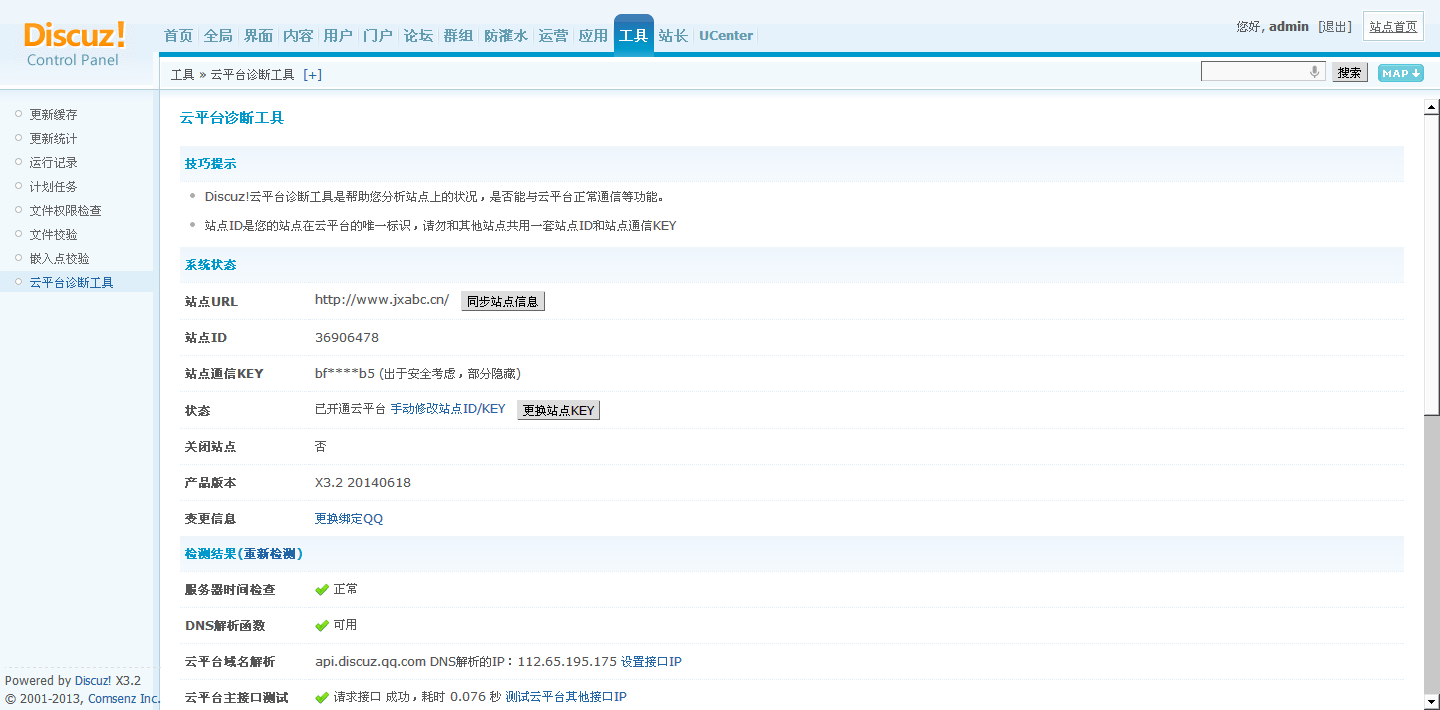Open the 手动修改站点ID/KEY link
The width and height of the screenshot is (1440, 710).
tap(448, 410)
